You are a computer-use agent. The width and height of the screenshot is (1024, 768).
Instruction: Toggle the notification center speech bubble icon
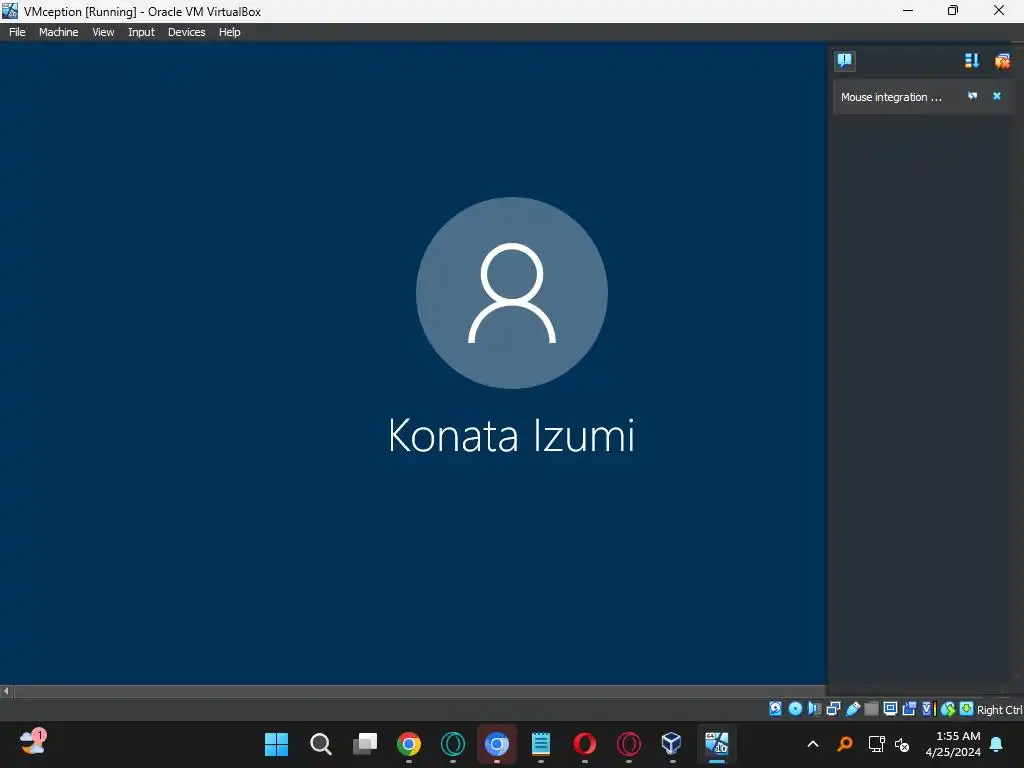pyautogui.click(x=844, y=61)
